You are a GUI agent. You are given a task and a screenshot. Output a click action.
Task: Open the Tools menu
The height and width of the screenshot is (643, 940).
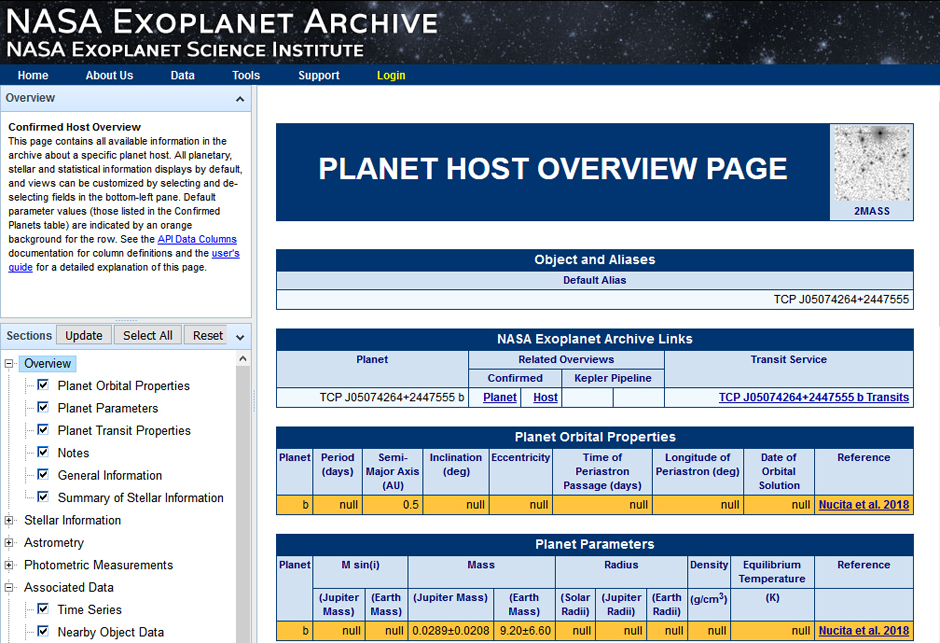pos(246,76)
